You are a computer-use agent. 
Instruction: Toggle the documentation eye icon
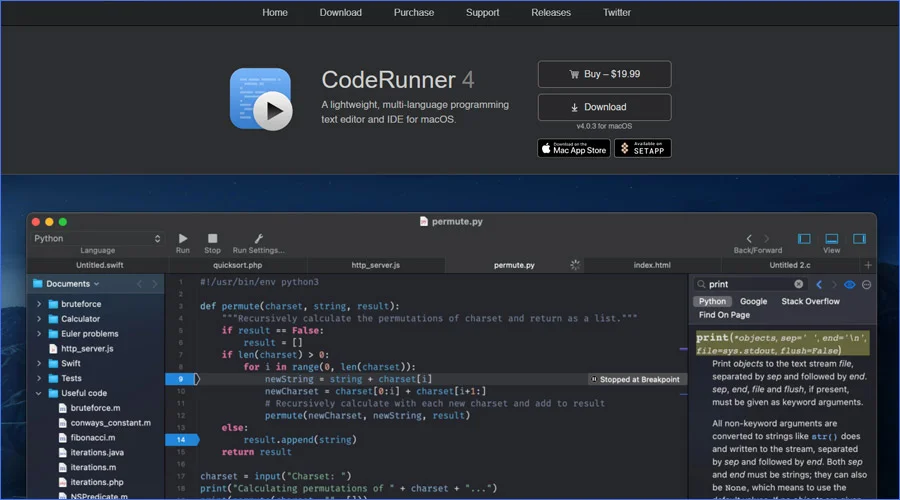tap(849, 284)
